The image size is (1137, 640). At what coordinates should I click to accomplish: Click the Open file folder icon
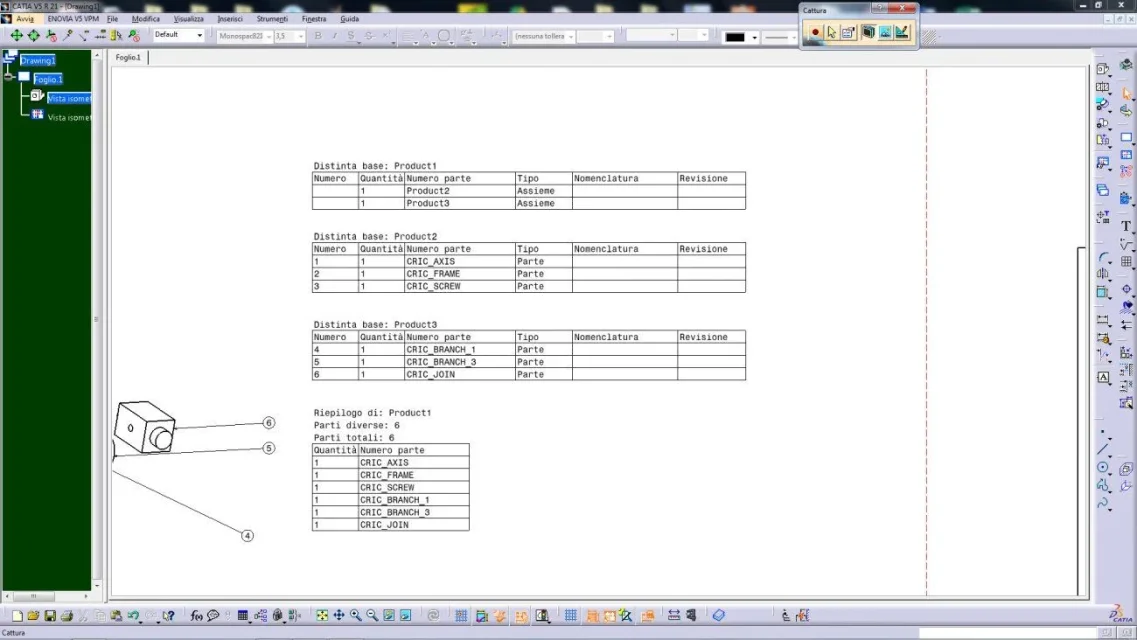33,615
